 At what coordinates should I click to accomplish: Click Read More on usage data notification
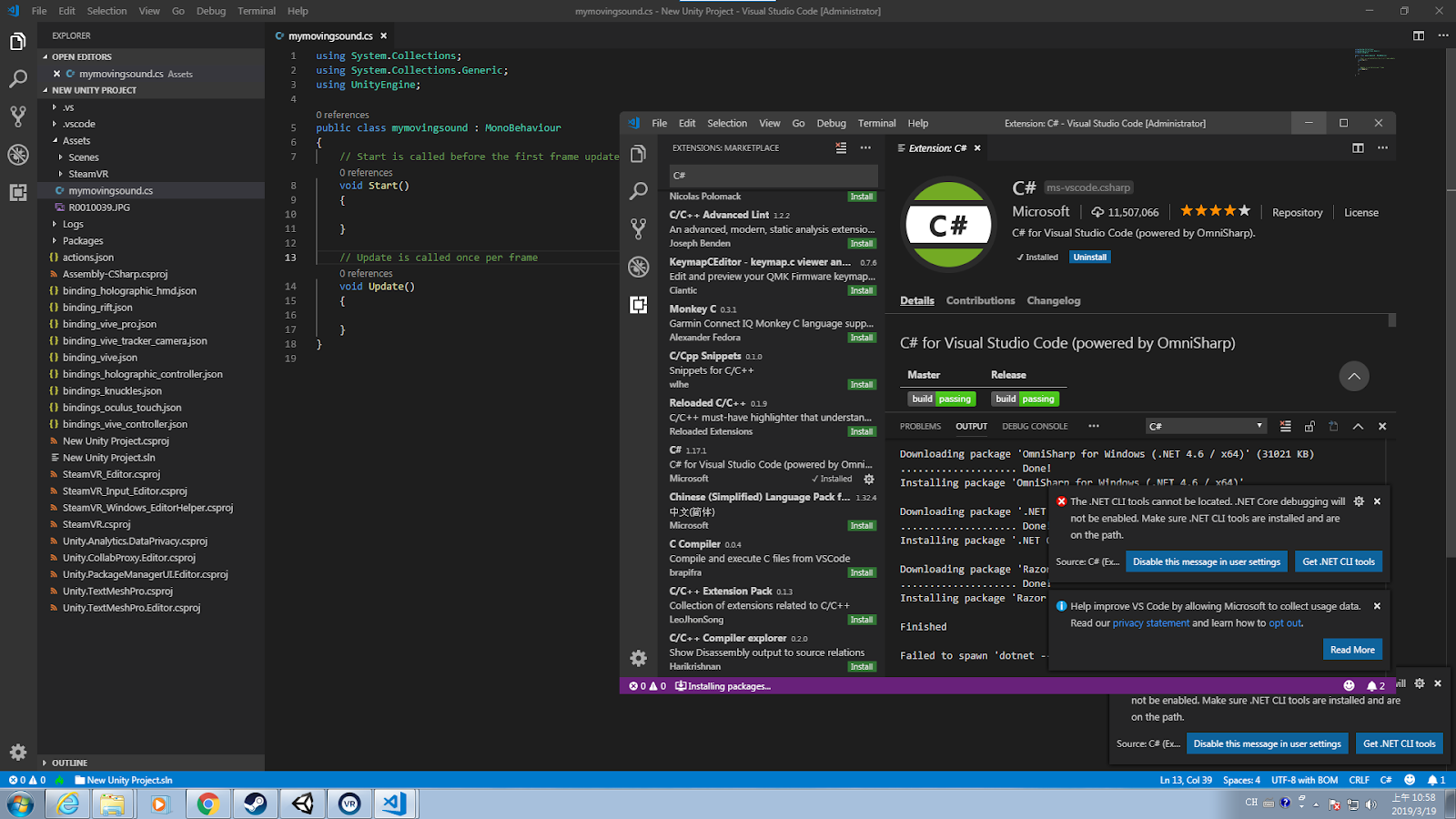click(1352, 650)
